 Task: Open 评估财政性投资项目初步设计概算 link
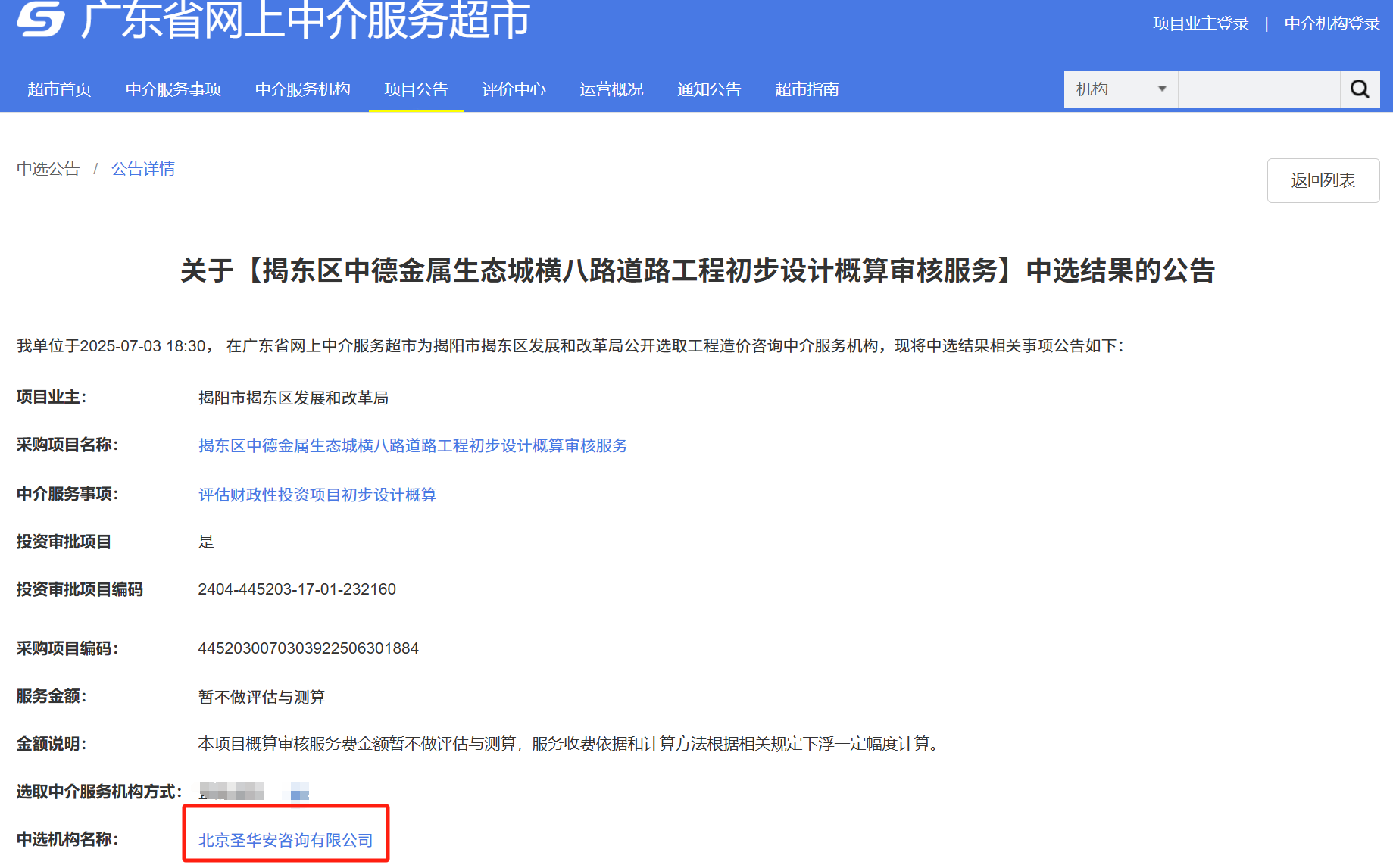pos(317,495)
